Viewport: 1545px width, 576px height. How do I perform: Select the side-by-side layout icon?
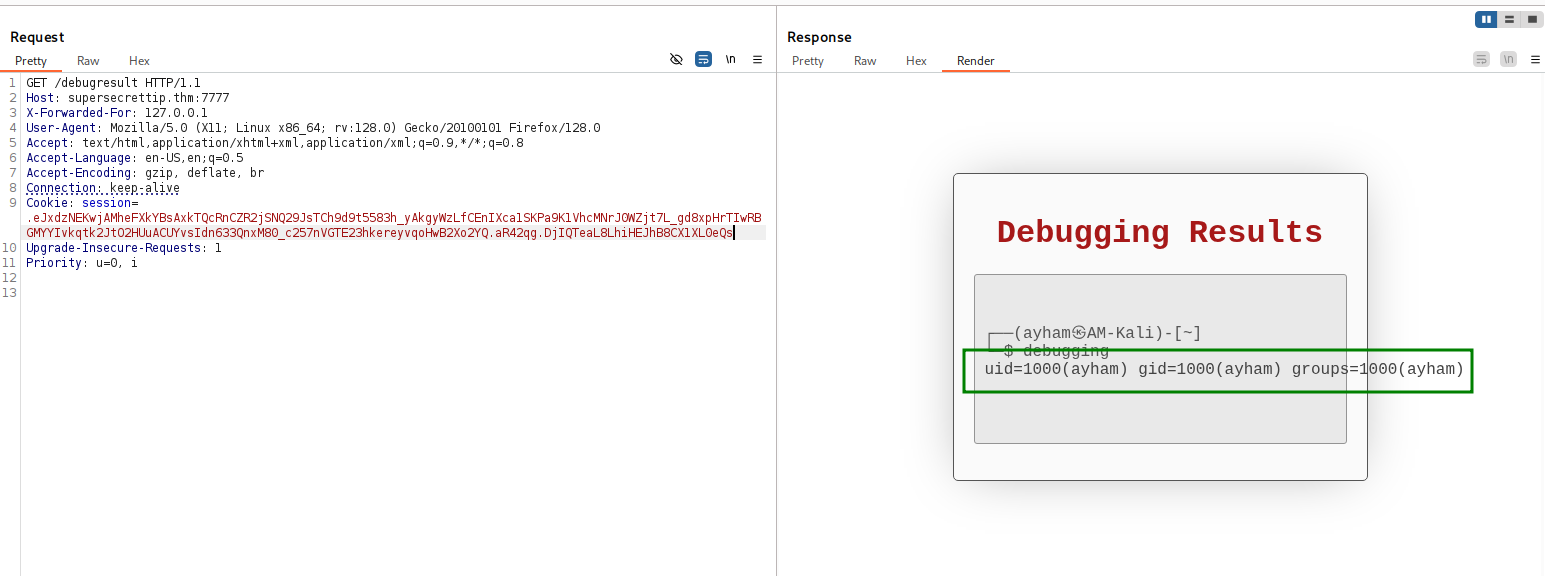click(x=1486, y=19)
